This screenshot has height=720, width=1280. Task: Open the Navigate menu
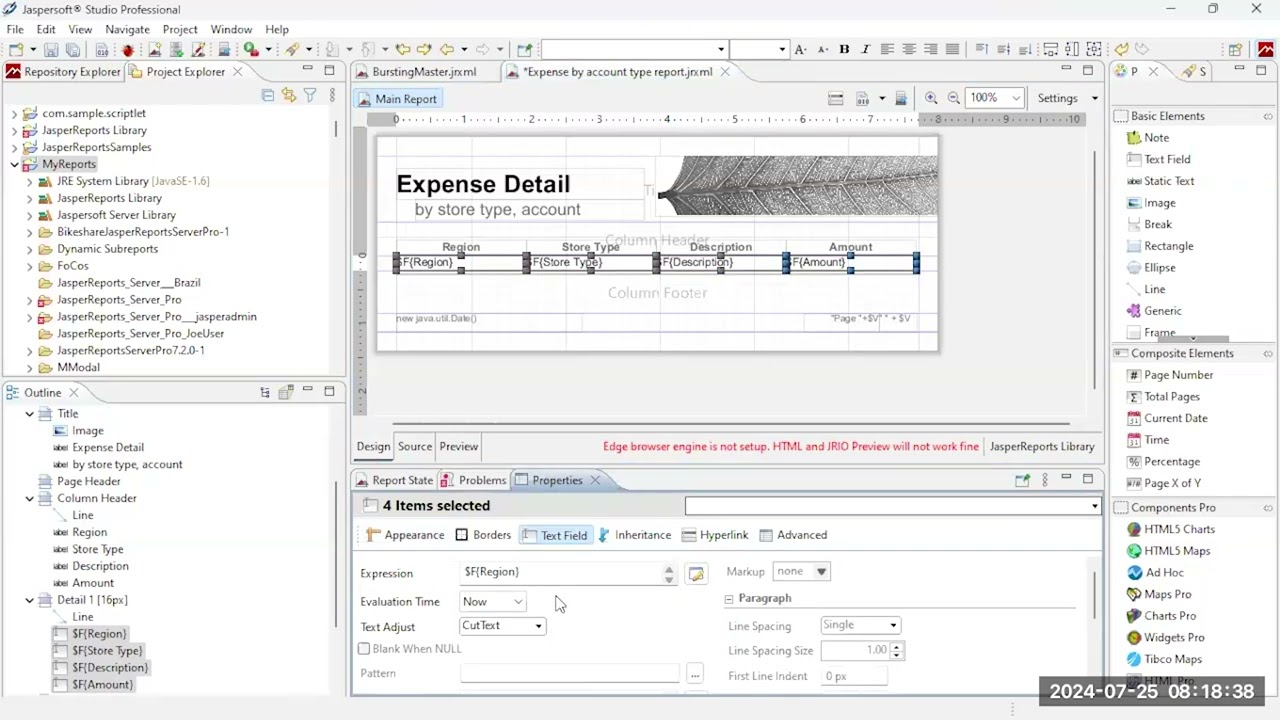pos(127,29)
